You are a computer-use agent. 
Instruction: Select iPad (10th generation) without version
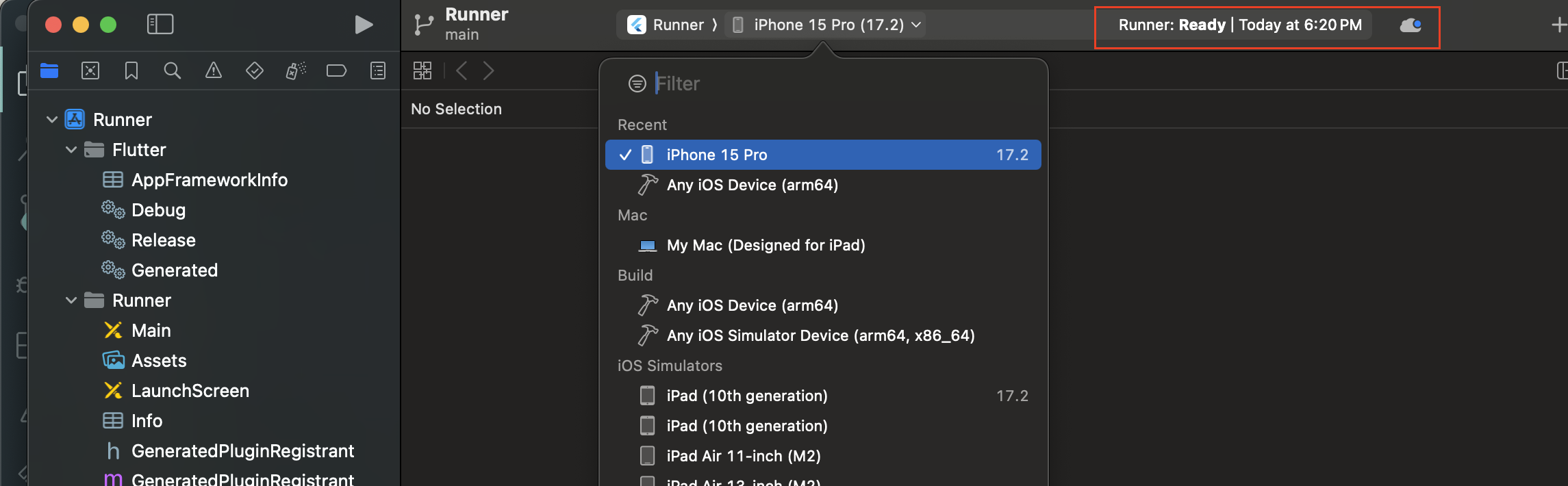click(x=823, y=426)
